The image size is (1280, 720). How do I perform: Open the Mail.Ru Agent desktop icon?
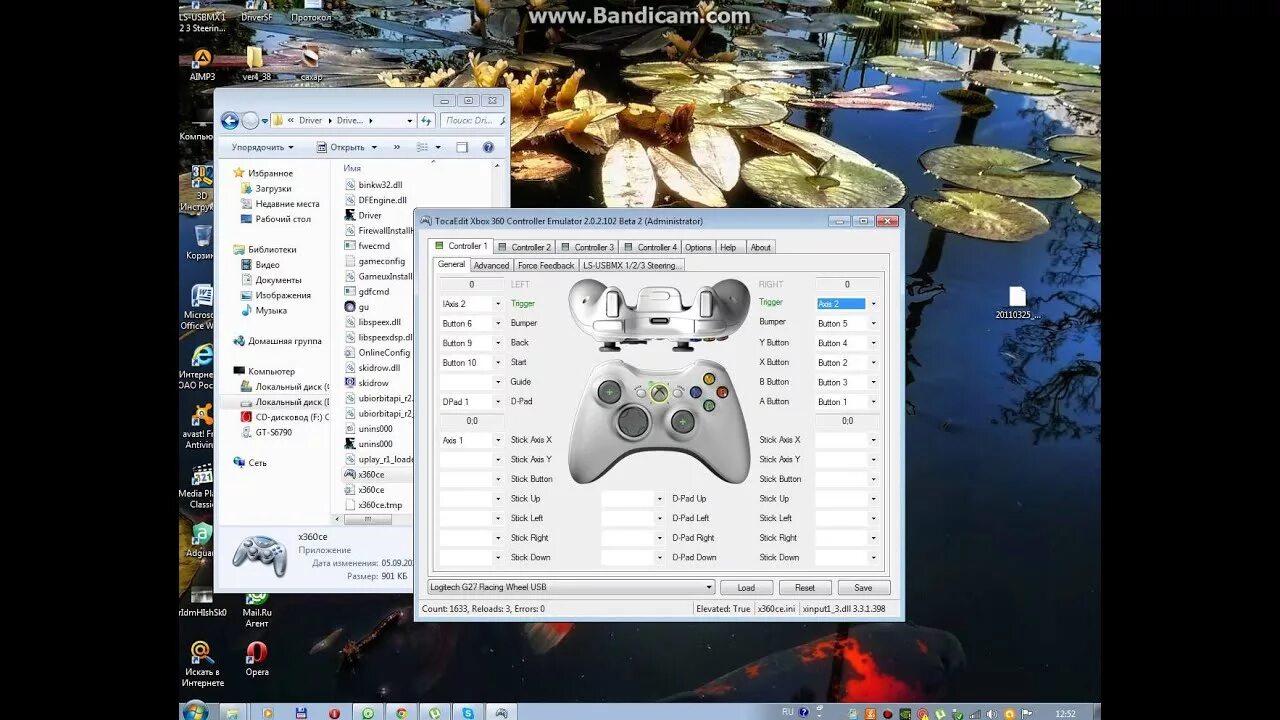coord(257,610)
